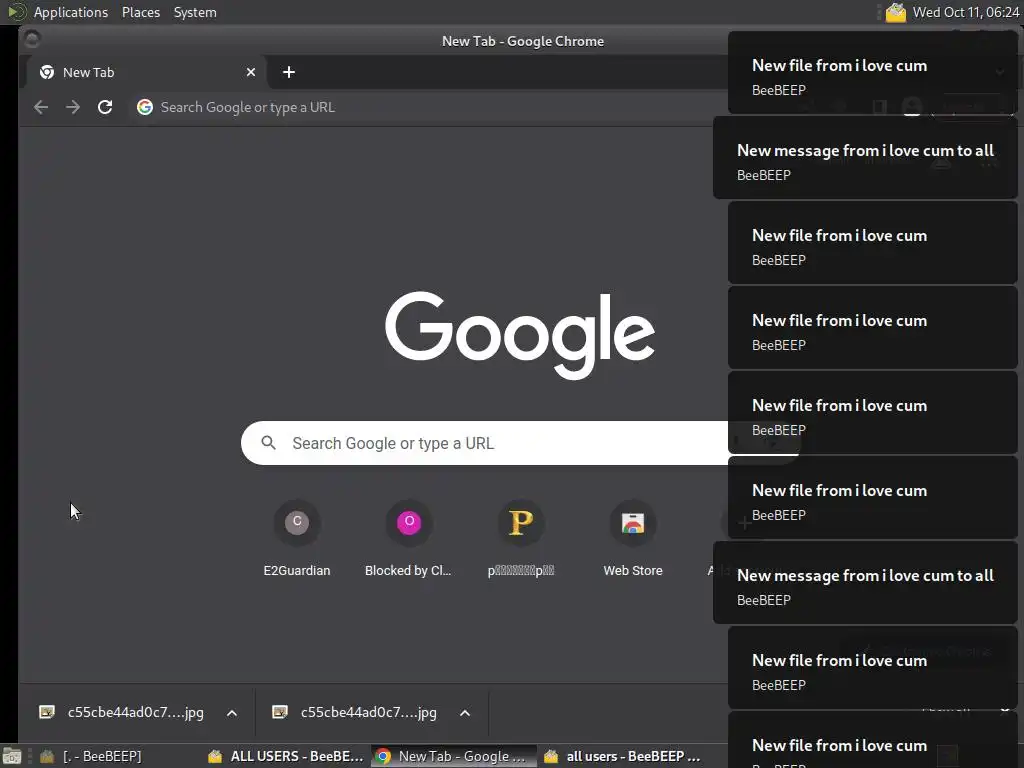Click the first New message to all notification
The height and width of the screenshot is (768, 1024).
tap(865, 157)
